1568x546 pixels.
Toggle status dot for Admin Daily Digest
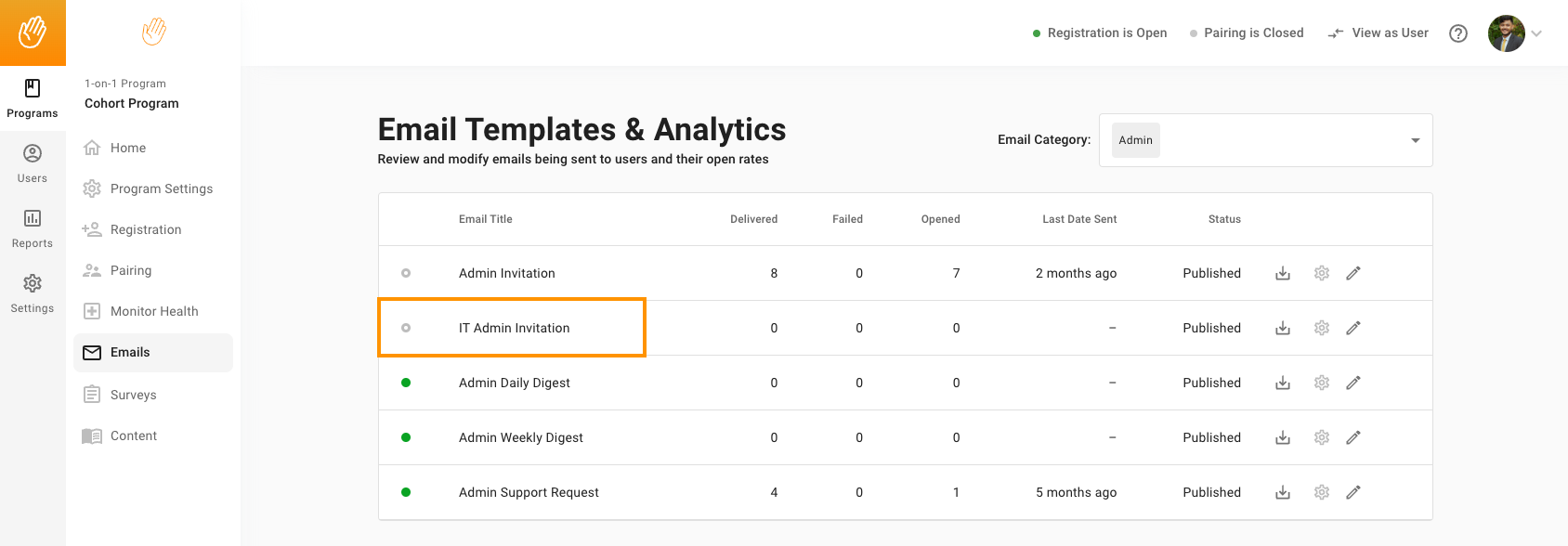pyautogui.click(x=406, y=383)
